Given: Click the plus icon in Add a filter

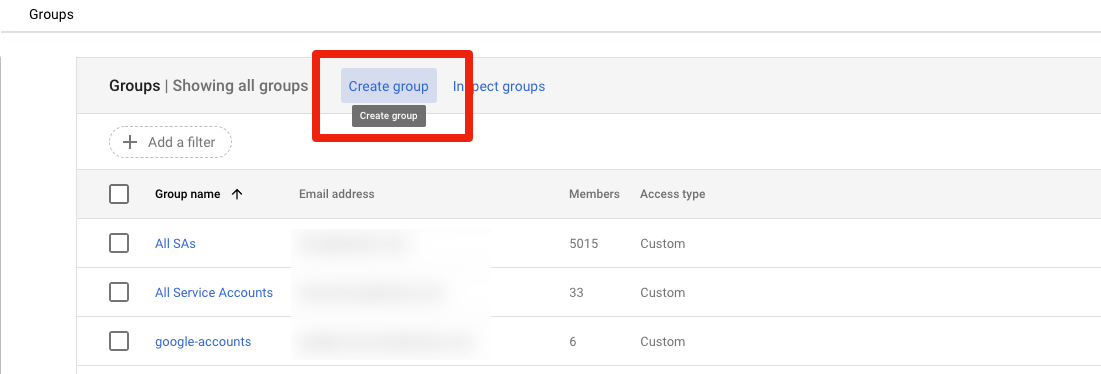Looking at the screenshot, I should (130, 142).
